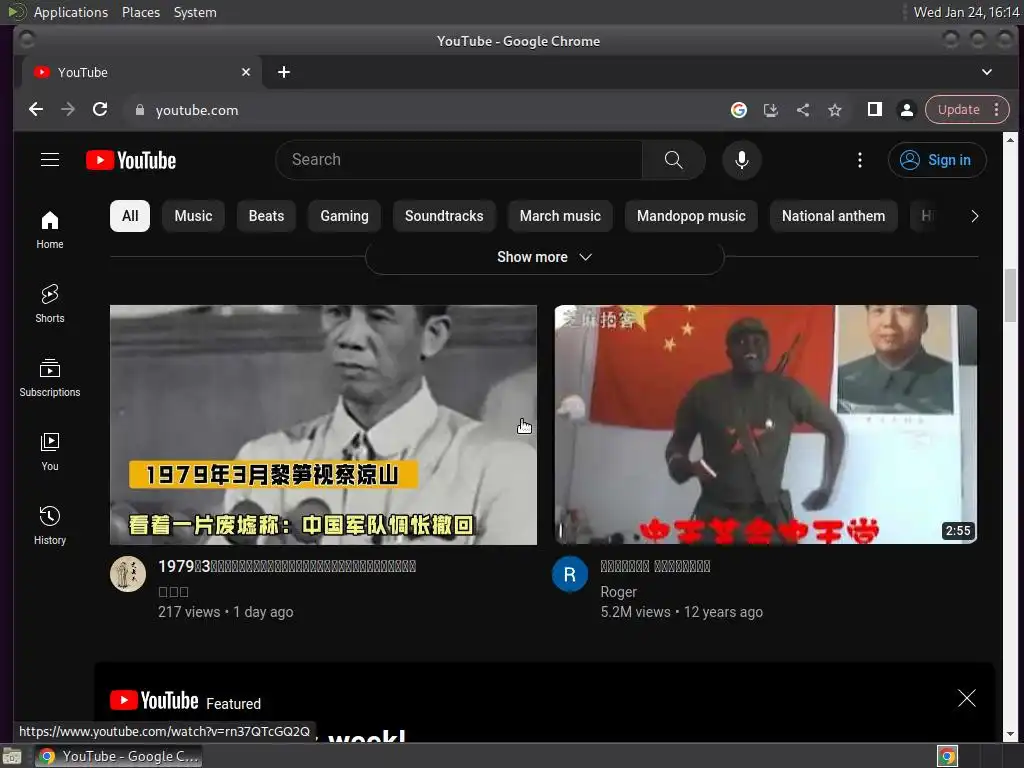Go back with the browser back arrow
The width and height of the screenshot is (1024, 768).
click(x=36, y=110)
